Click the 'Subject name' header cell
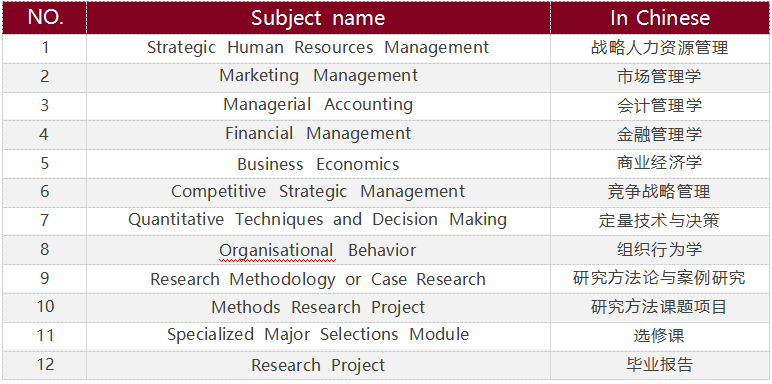Screen dimensions: 772x384 [x=318, y=18]
